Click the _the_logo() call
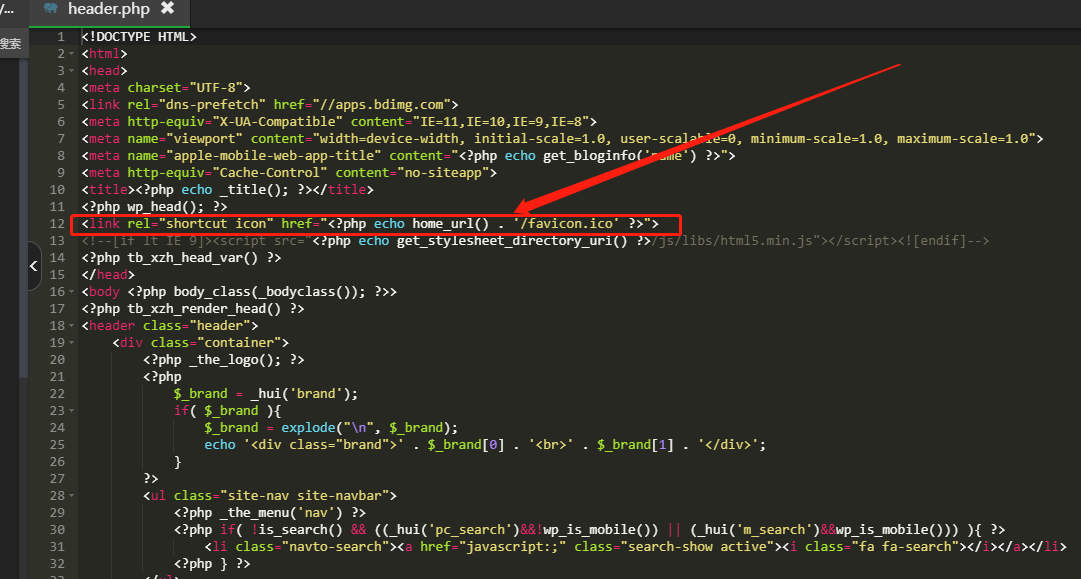1081x579 pixels. [235, 360]
